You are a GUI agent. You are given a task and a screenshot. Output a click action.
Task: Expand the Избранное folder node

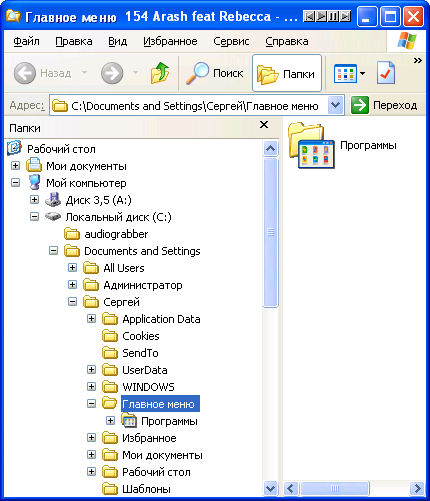pos(91,437)
